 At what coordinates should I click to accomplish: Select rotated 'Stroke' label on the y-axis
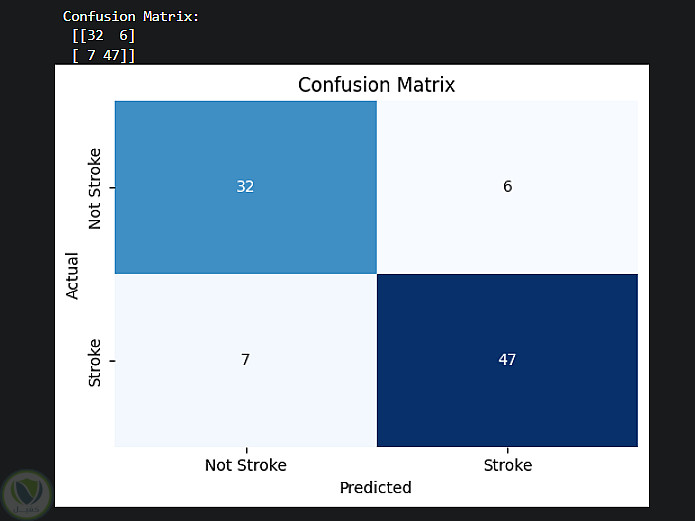coord(96,362)
